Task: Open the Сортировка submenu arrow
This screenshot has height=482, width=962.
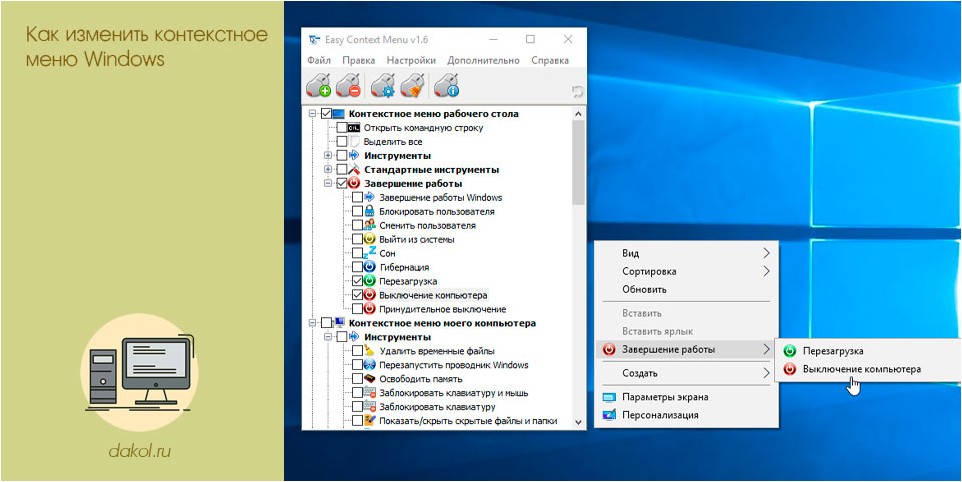Action: click(x=766, y=271)
